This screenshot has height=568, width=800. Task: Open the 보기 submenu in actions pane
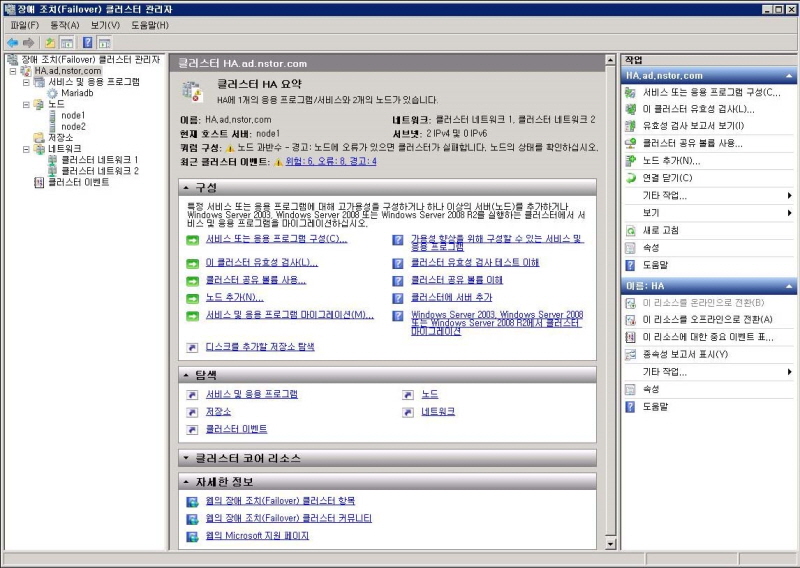click(x=709, y=213)
